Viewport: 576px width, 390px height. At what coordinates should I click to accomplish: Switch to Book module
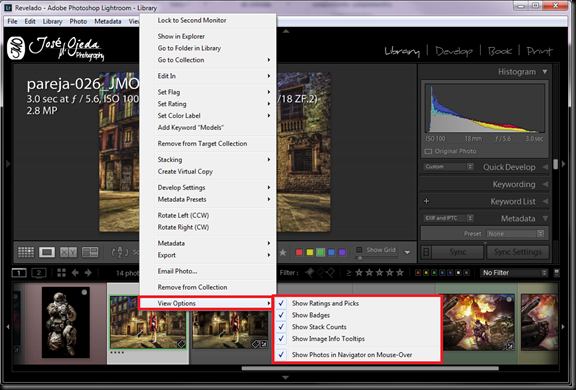(x=500, y=51)
